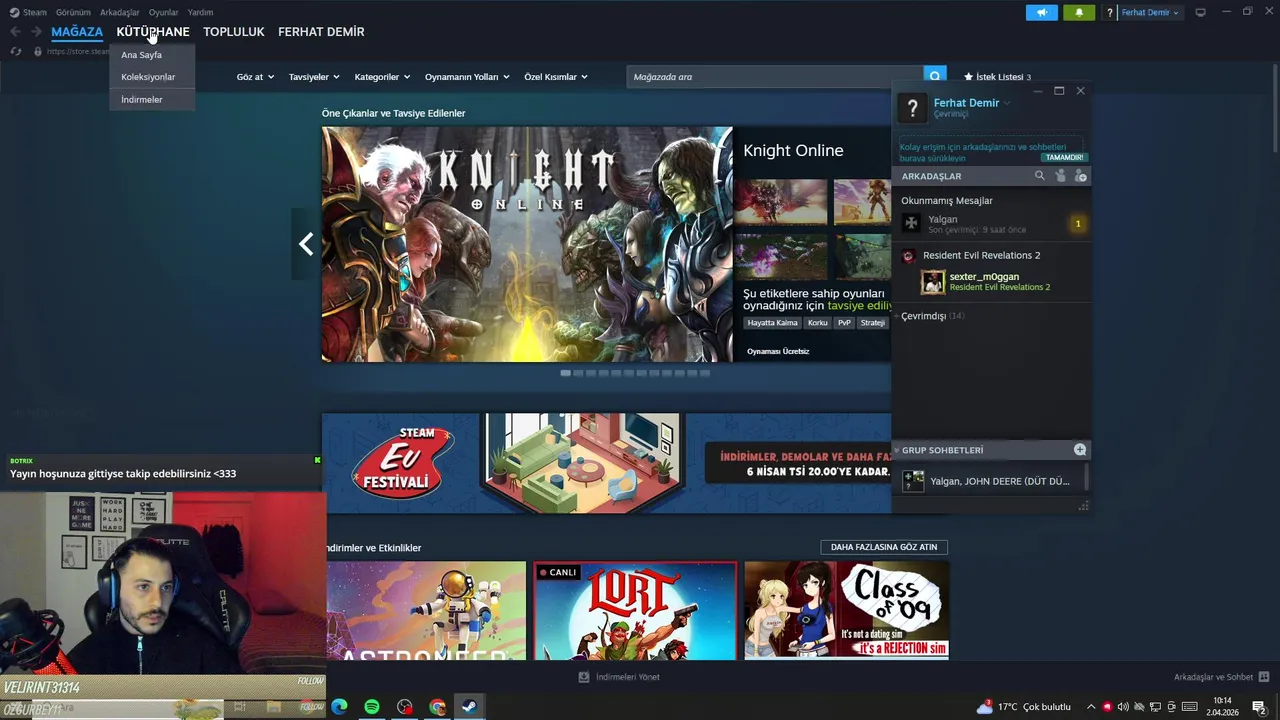Open the Knight Online featured banner
The image size is (1280, 720).
[x=527, y=244]
